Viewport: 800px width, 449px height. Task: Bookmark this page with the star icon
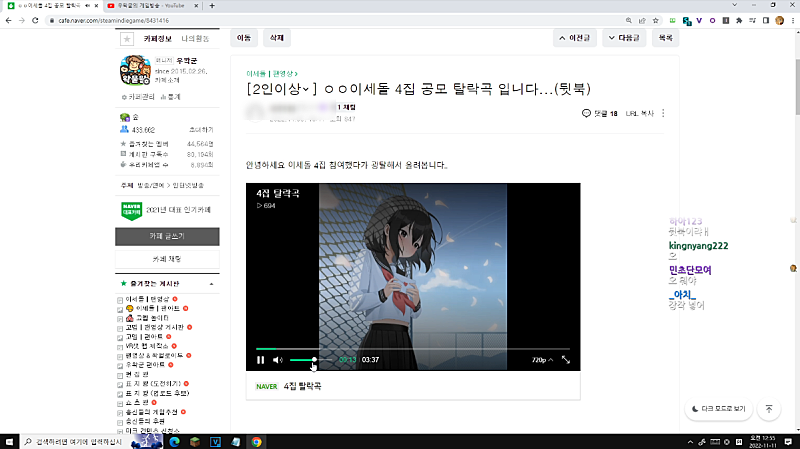pyautogui.click(x=656, y=20)
